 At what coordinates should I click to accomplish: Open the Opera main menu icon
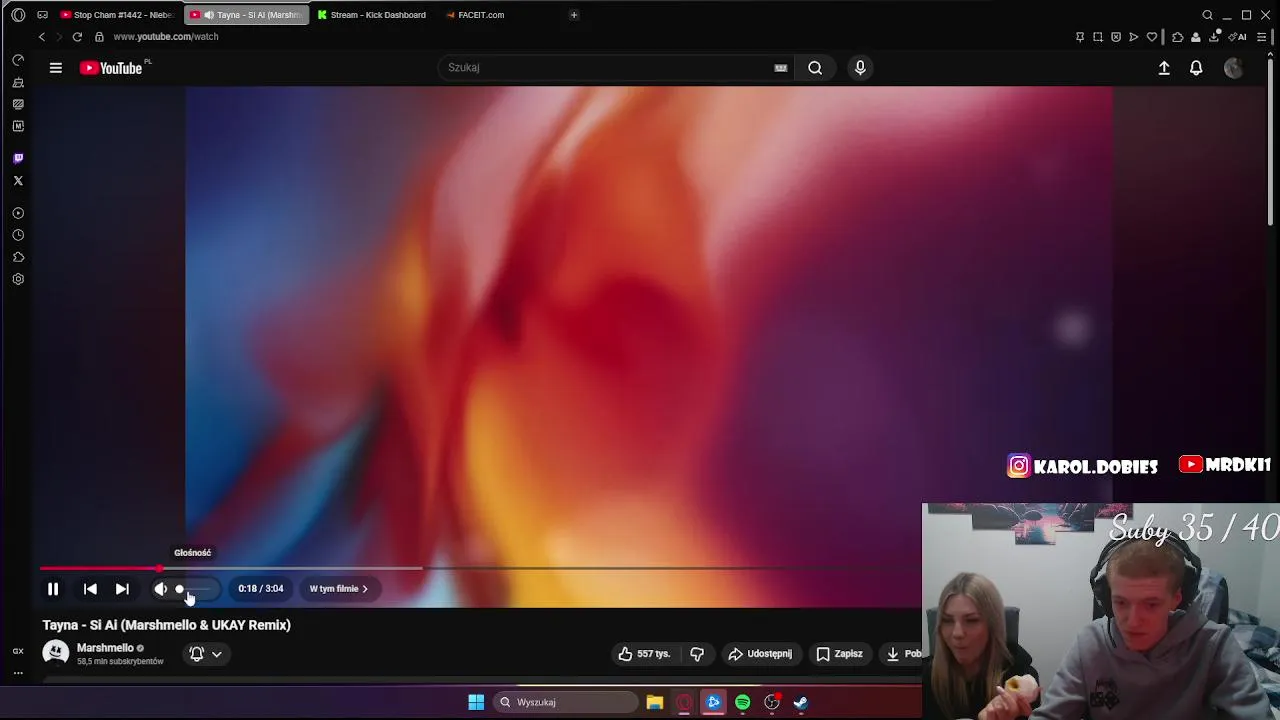click(x=18, y=15)
